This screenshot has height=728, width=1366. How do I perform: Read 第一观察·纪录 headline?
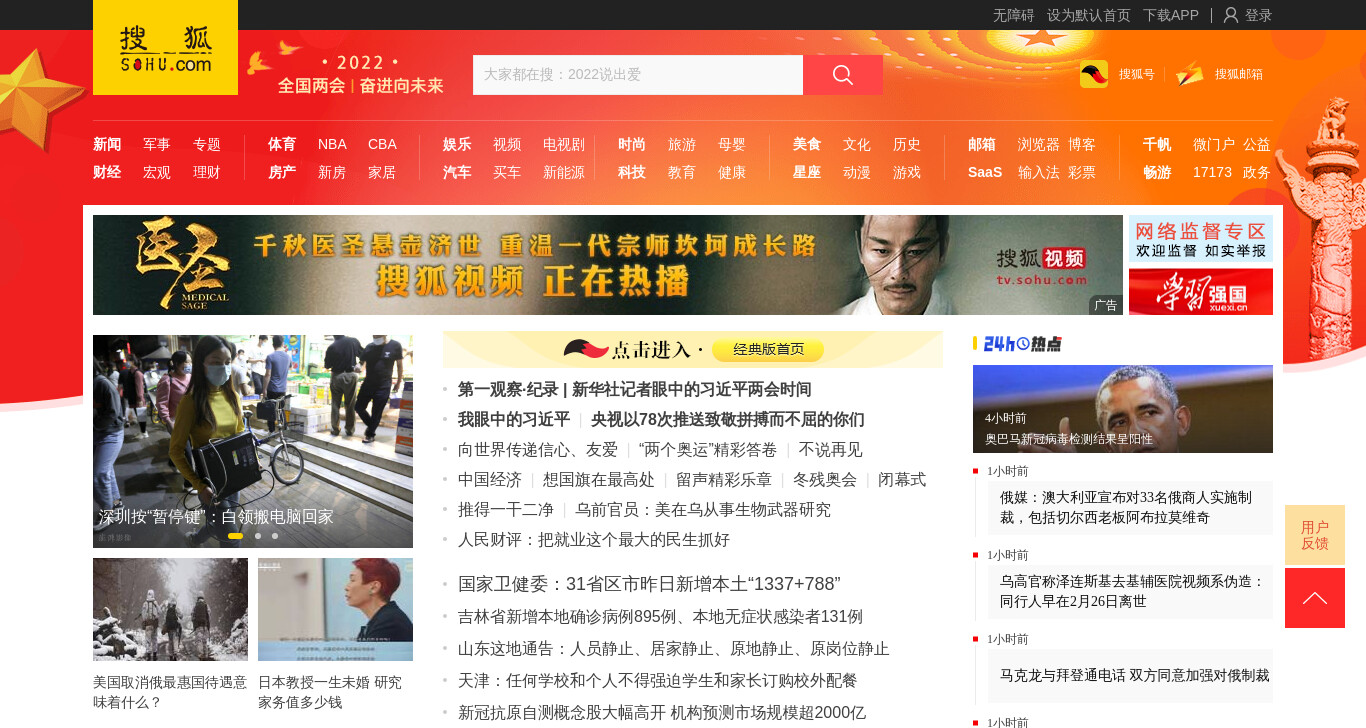click(634, 389)
